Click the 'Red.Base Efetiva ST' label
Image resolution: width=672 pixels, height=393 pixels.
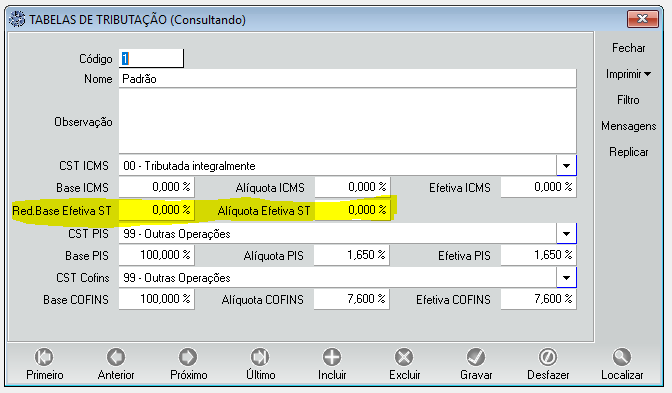(62, 211)
